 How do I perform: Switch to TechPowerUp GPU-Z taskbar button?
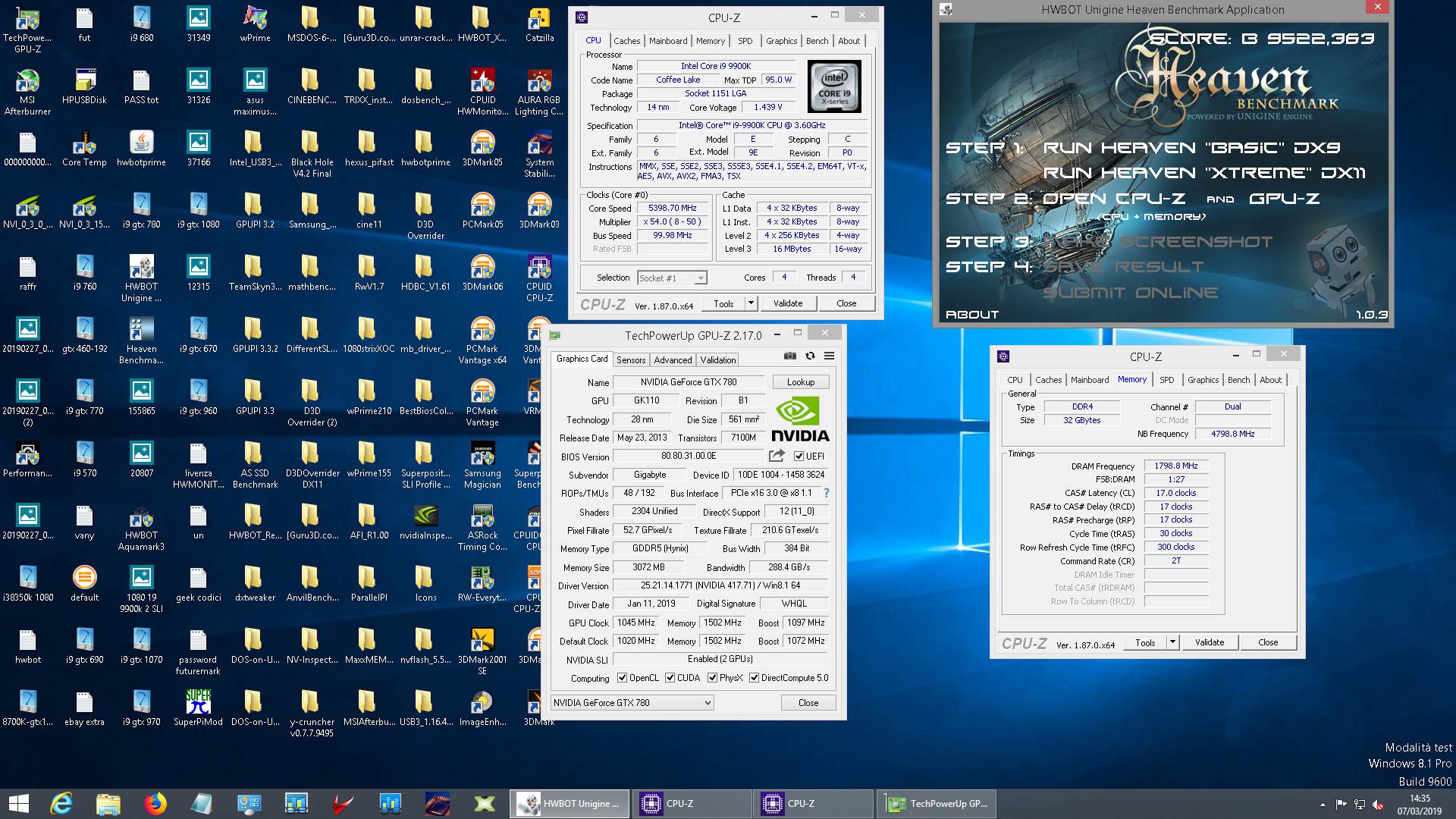tap(937, 804)
